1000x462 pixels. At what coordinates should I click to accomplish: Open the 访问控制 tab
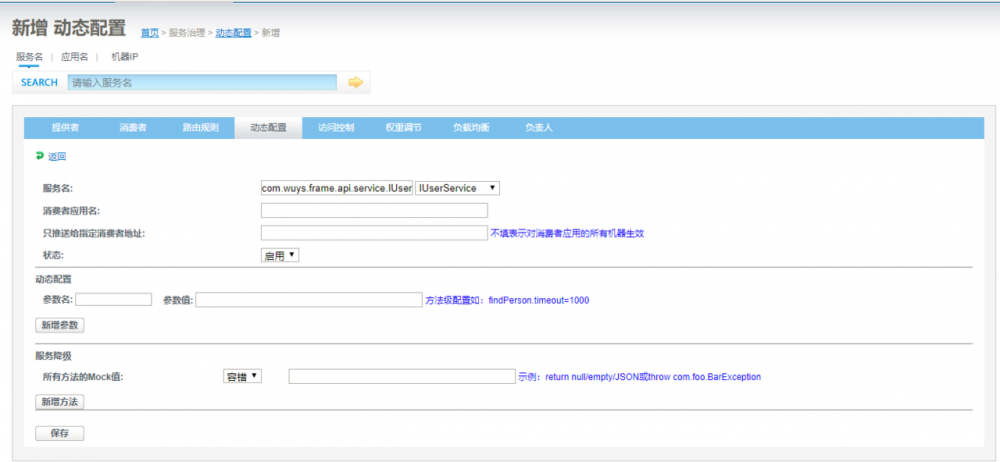coord(336,128)
